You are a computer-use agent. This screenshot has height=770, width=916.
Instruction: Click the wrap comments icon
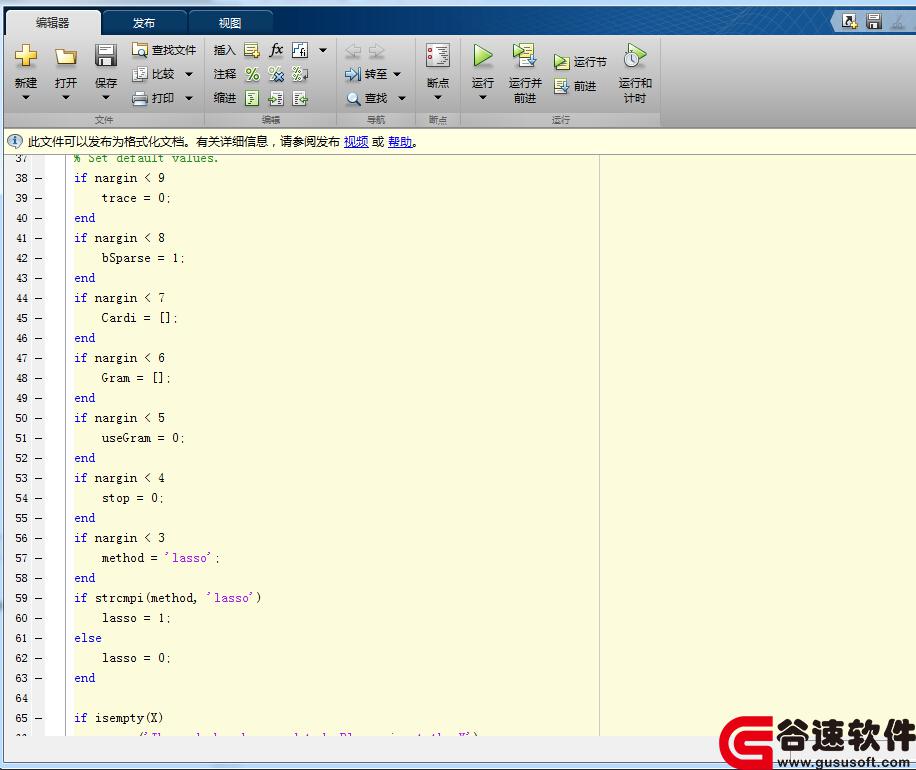(300, 74)
